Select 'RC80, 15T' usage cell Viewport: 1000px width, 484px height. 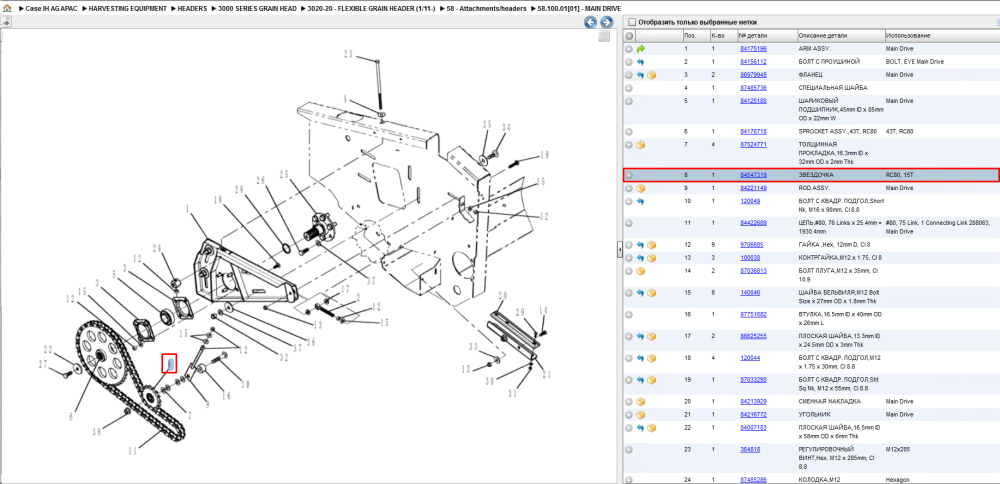click(899, 175)
